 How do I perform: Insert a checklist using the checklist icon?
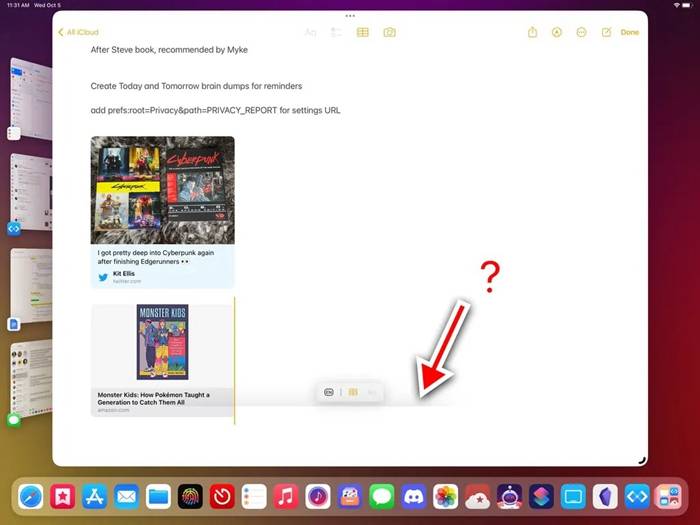(x=336, y=32)
